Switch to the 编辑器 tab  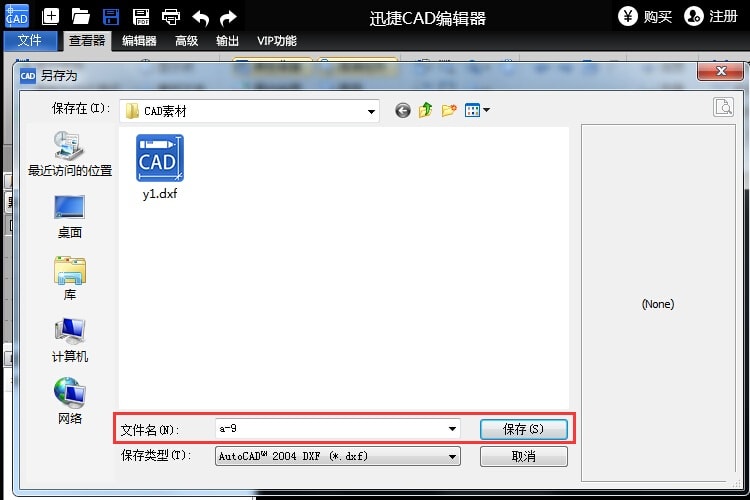point(139,41)
